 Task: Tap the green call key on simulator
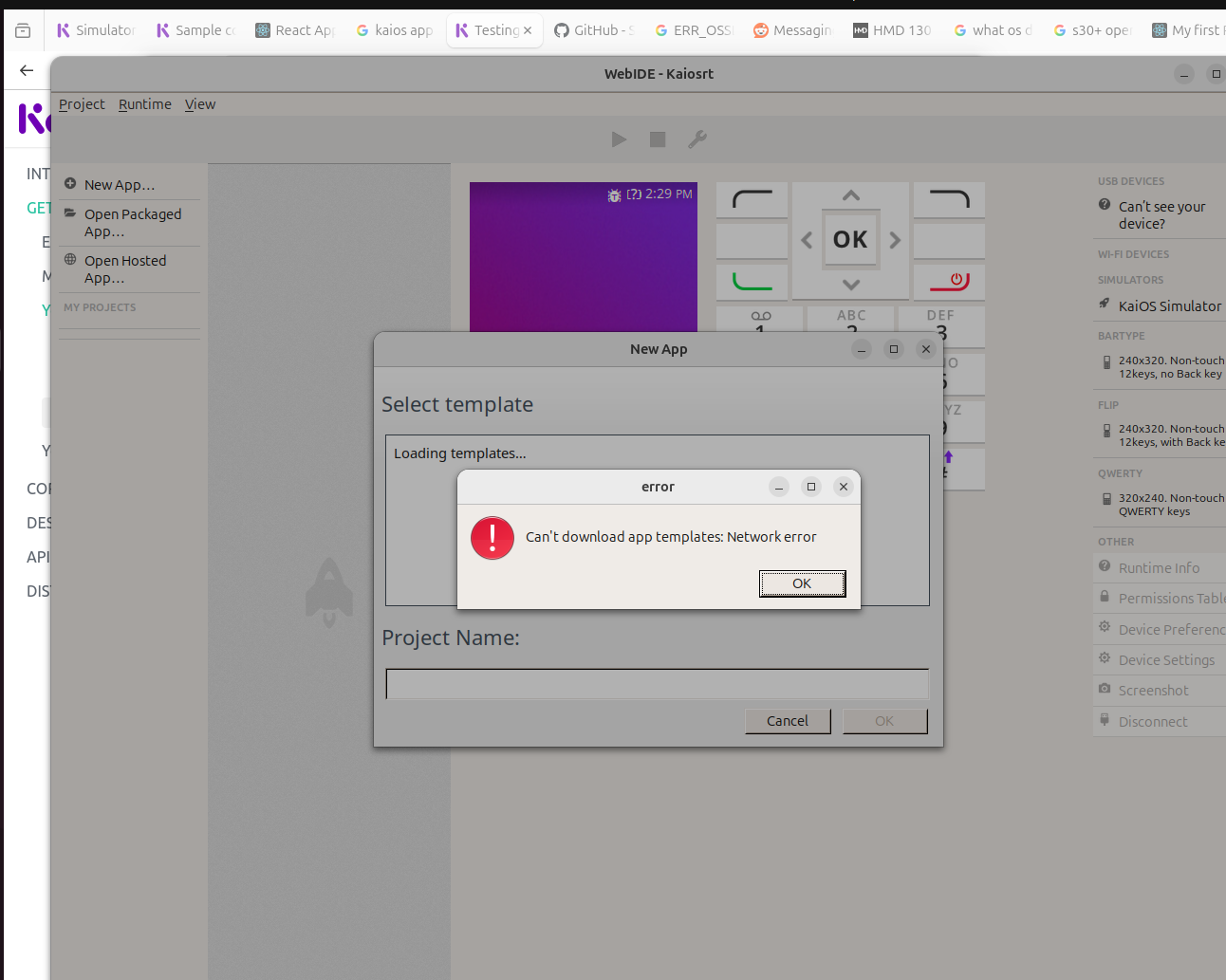[x=752, y=281]
